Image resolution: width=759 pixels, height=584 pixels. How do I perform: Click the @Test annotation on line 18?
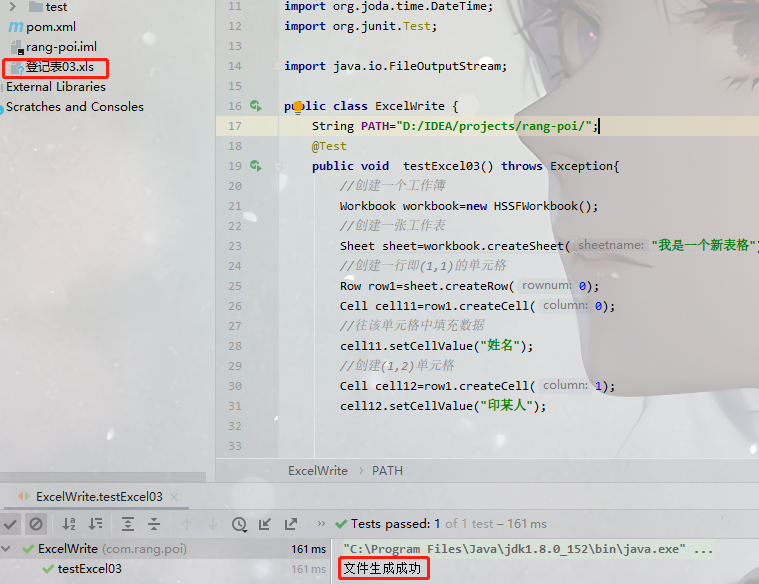329,146
